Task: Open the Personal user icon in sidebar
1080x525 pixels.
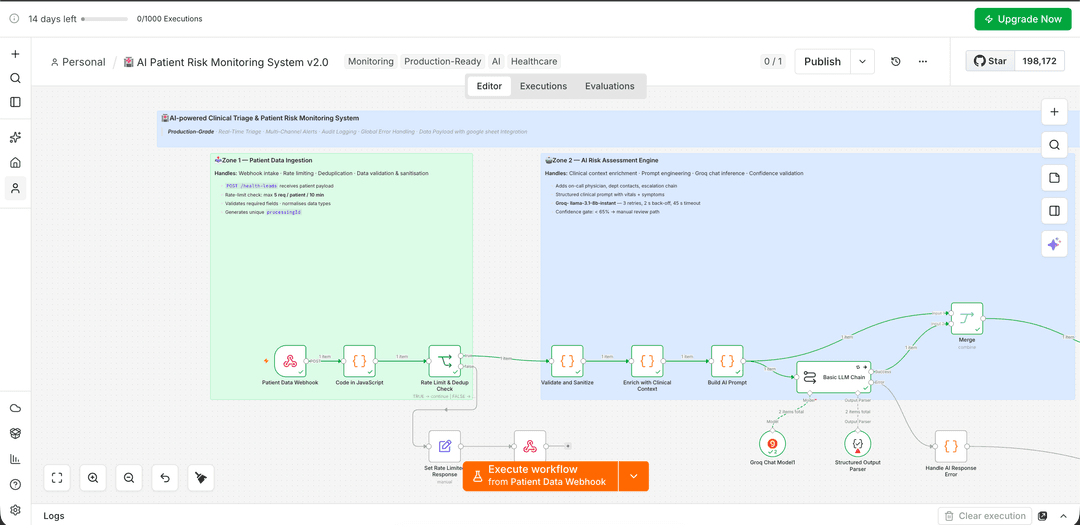Action: 15,188
